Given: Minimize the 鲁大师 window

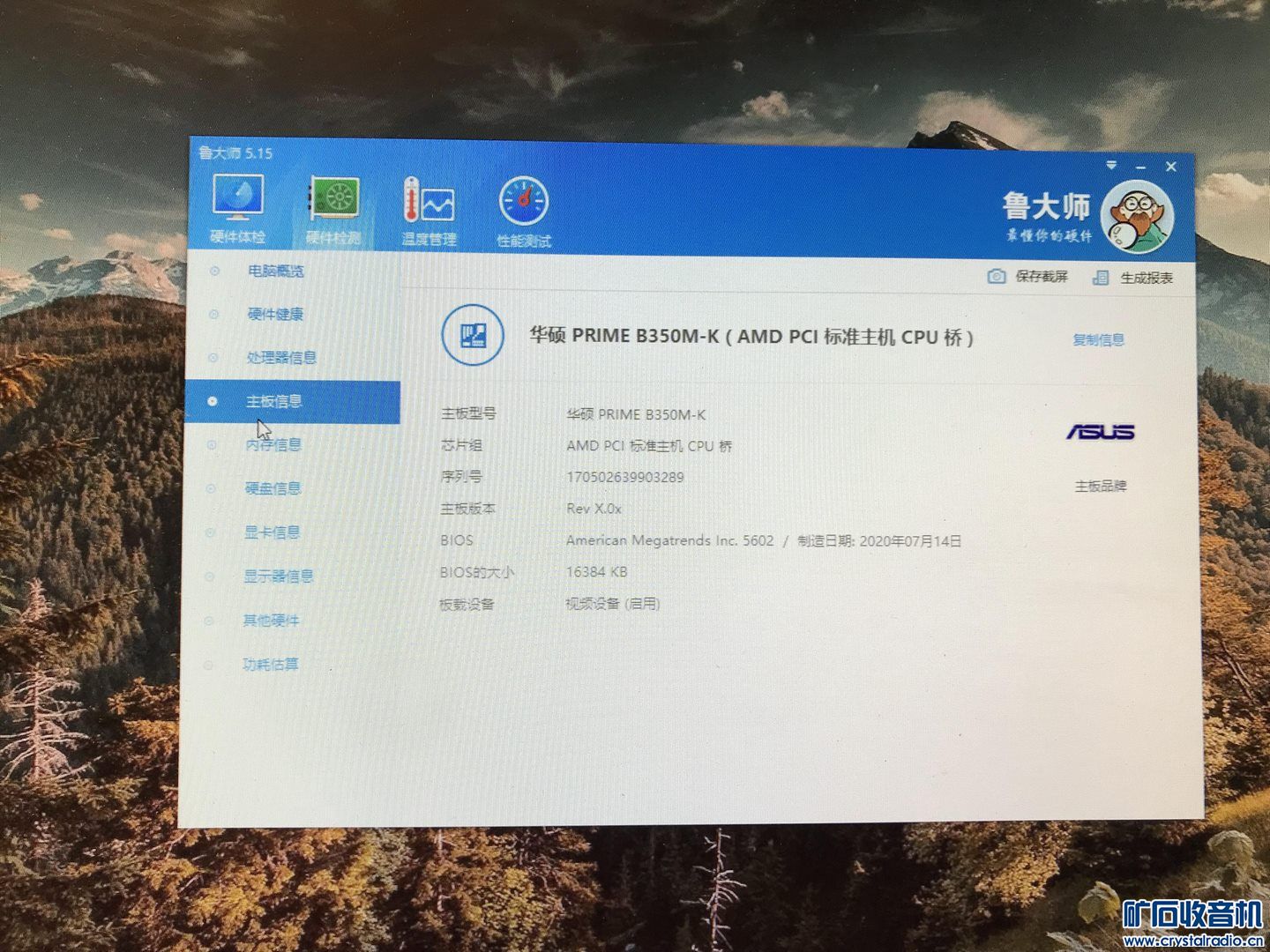Looking at the screenshot, I should click(x=1140, y=167).
